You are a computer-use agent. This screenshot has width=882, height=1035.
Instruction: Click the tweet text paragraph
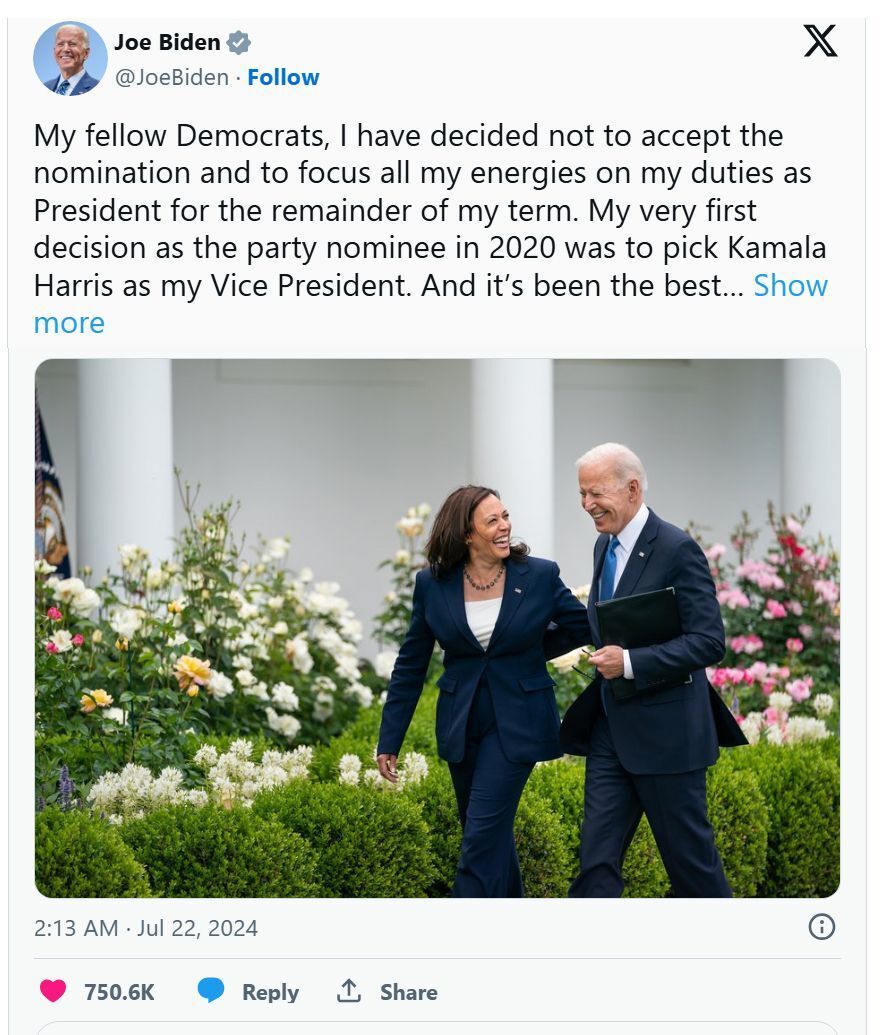click(430, 229)
